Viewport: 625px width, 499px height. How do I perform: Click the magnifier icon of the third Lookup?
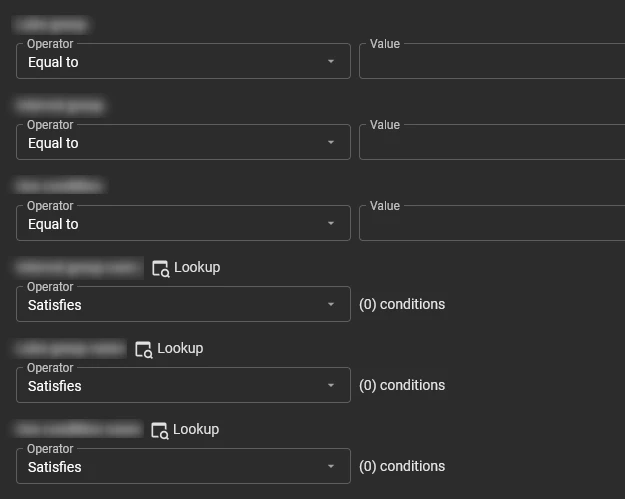click(x=160, y=430)
